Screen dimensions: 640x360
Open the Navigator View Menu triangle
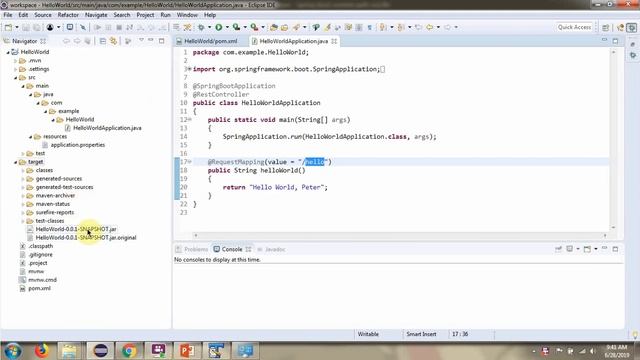click(x=141, y=40)
